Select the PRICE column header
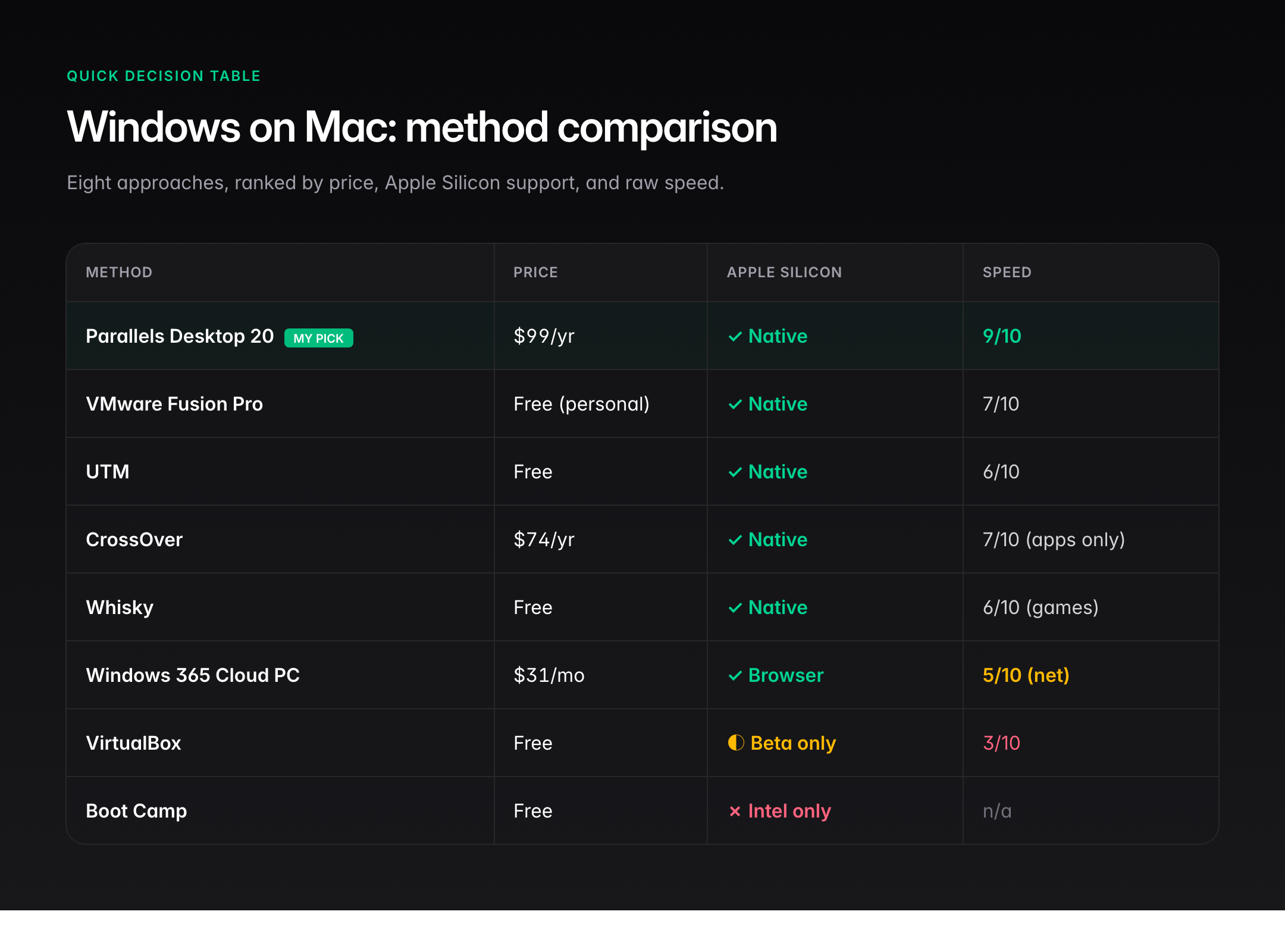1285x952 pixels. (x=535, y=273)
